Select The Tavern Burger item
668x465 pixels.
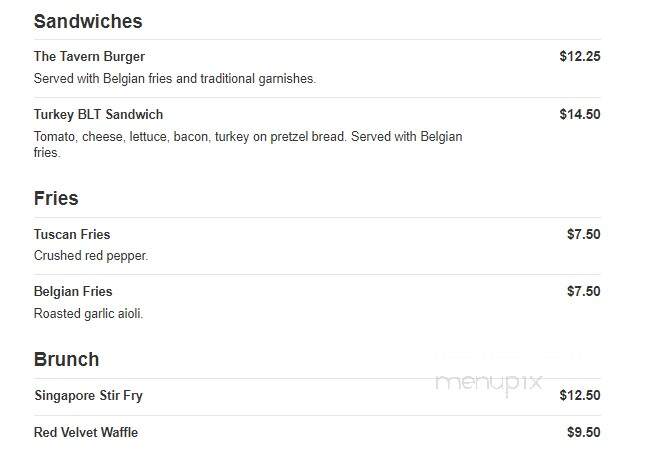tap(89, 56)
